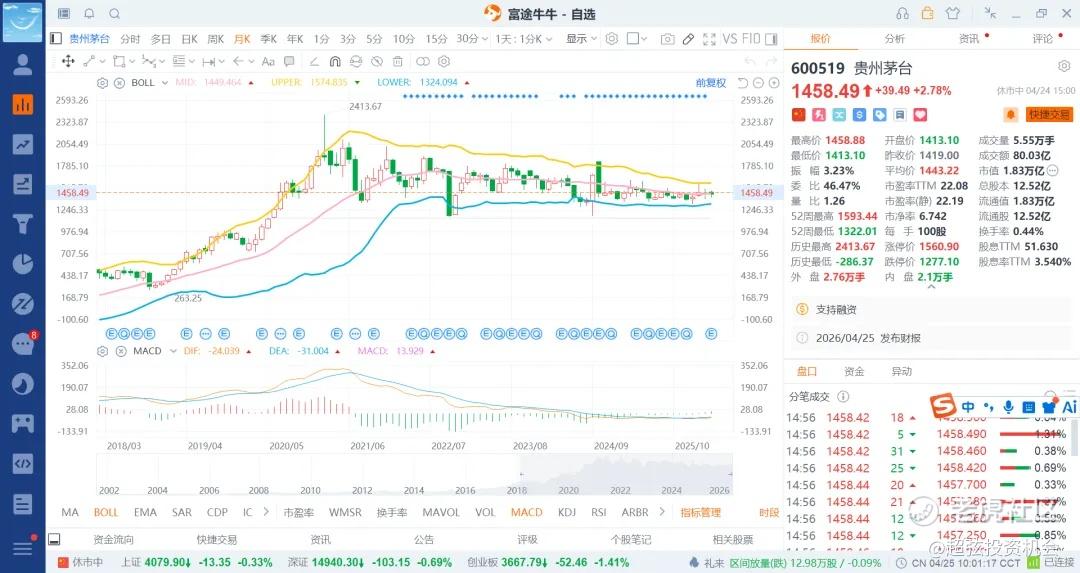Screen dimensions: 1080x573
Task: Add text annotation with Aa tool
Action: [268, 61]
